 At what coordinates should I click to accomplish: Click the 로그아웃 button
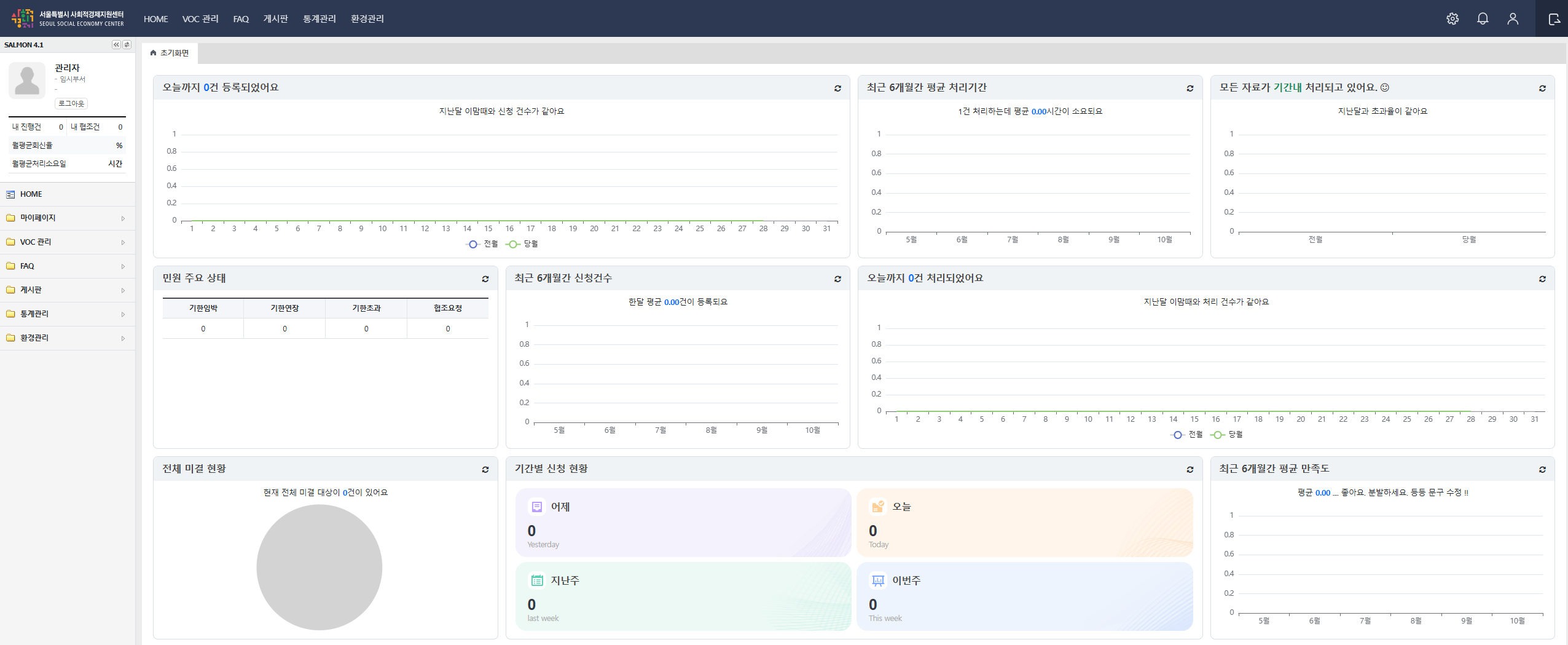(71, 104)
